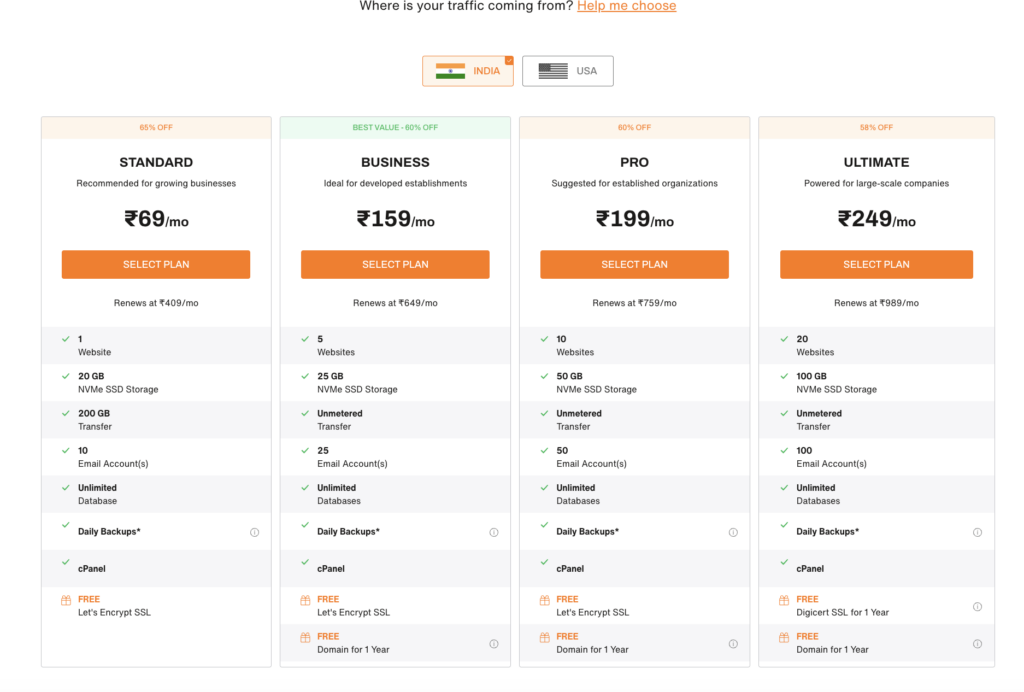Click the Help me choose link

[626, 7]
